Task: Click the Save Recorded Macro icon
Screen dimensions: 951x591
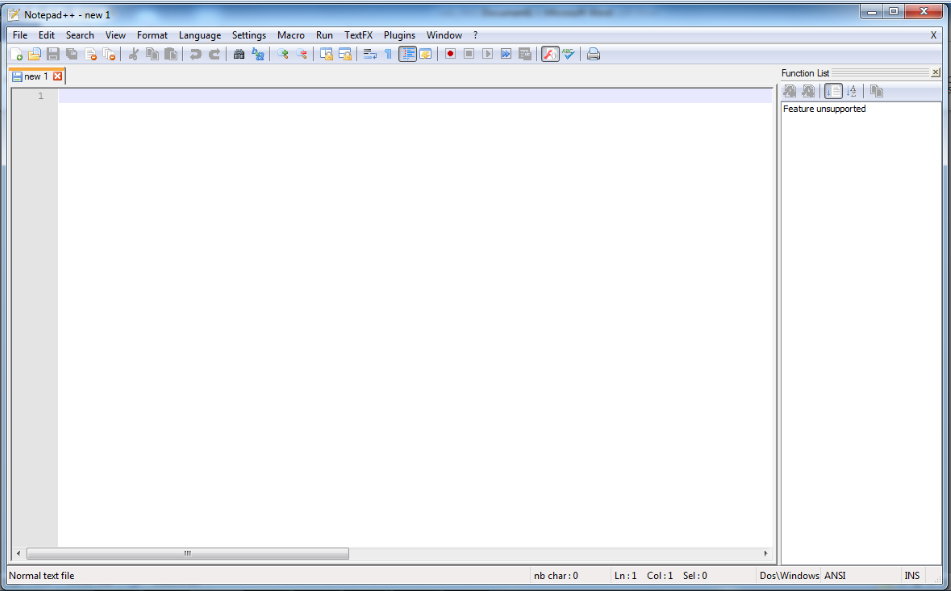Action: [x=525, y=54]
